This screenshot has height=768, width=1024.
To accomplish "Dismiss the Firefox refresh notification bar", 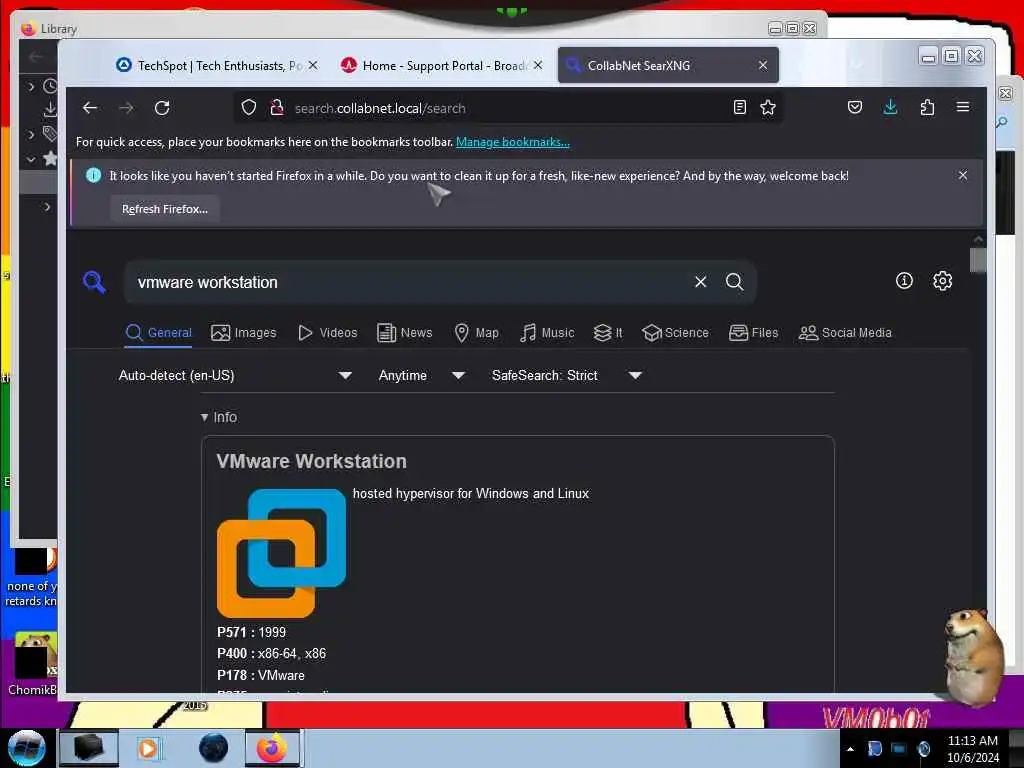I will coord(963,175).
